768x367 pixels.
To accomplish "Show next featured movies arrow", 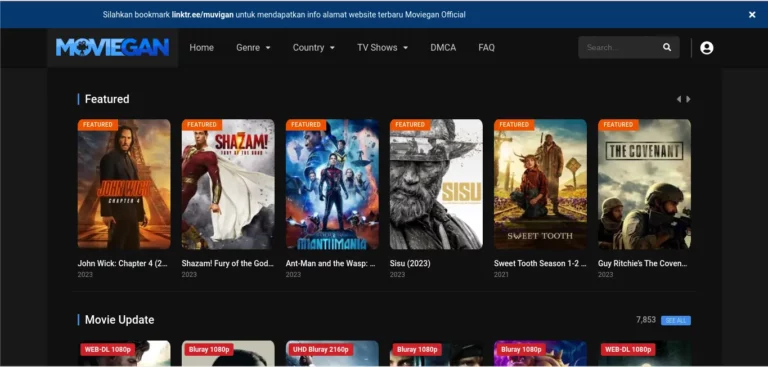I will tap(688, 99).
